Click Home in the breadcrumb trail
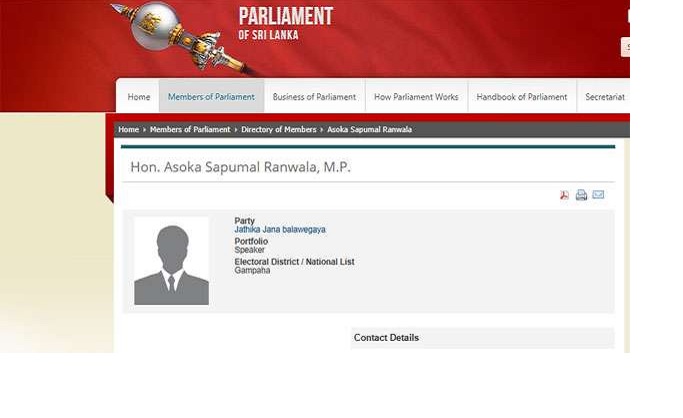Viewport: 683px width, 418px height. pos(128,130)
